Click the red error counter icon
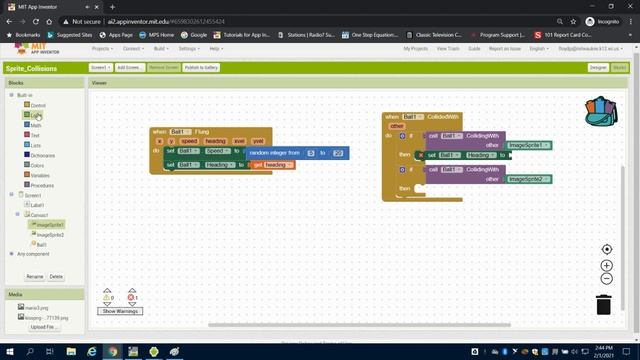Viewport: 640px width, 360px height. point(131,298)
